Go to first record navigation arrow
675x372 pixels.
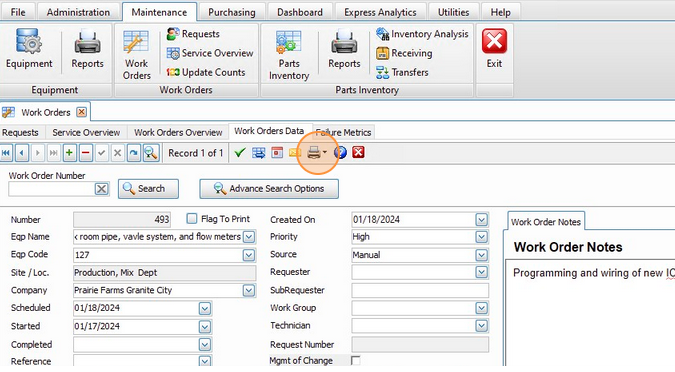click(x=6, y=153)
